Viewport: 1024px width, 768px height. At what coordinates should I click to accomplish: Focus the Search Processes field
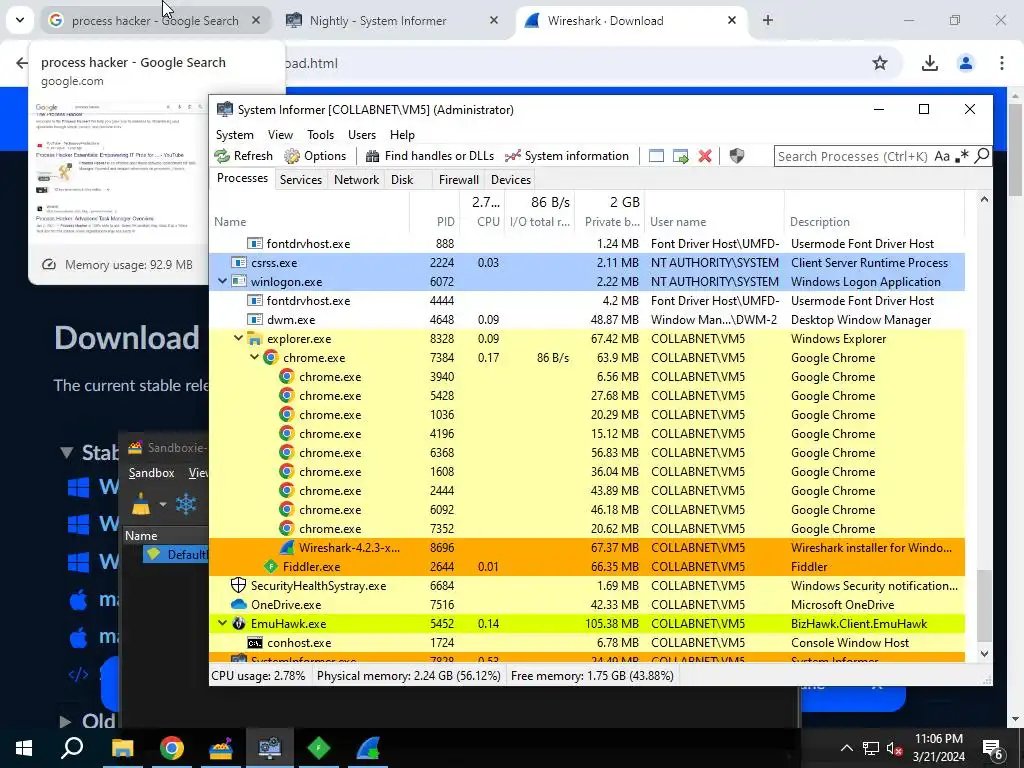[852, 156]
